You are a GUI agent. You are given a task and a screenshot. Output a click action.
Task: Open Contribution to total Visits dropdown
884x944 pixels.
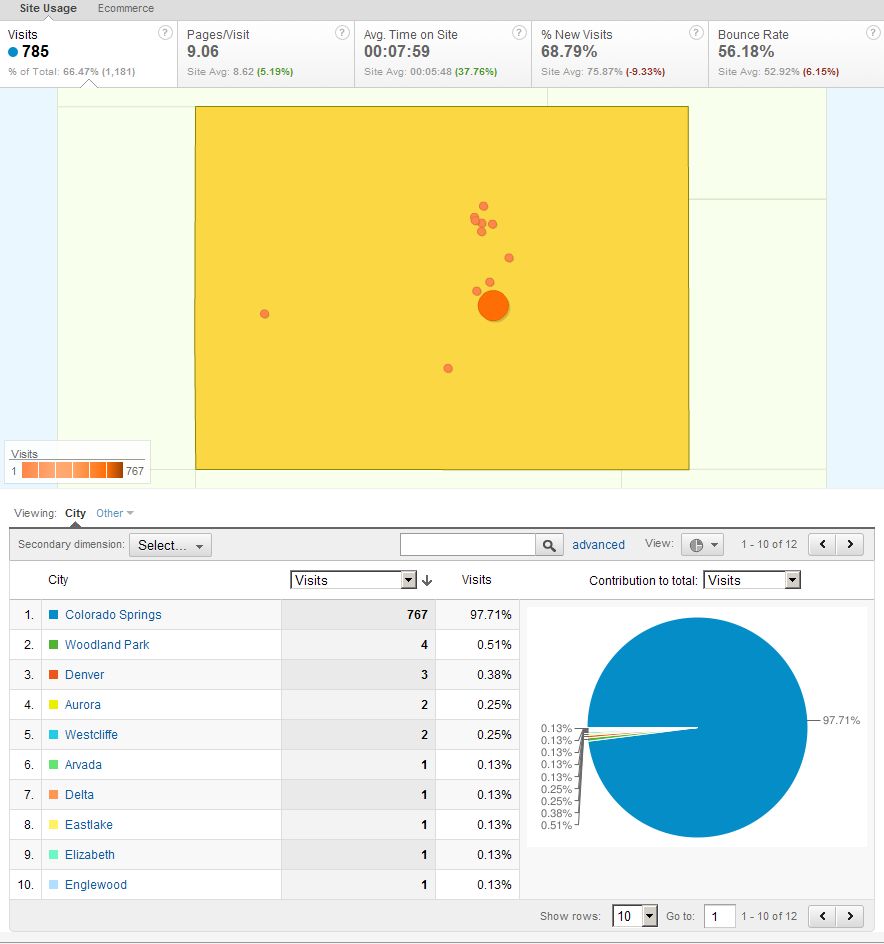pos(752,580)
